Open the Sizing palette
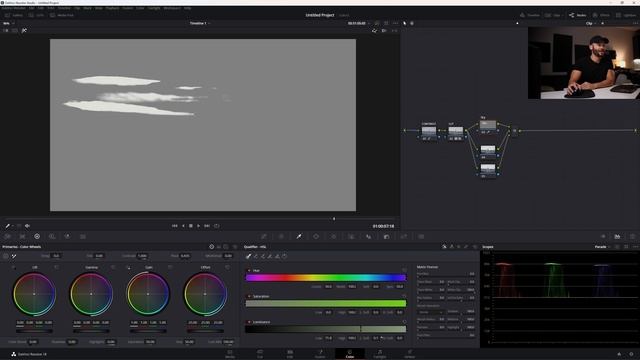This screenshot has width=640, height=360. [404, 236]
